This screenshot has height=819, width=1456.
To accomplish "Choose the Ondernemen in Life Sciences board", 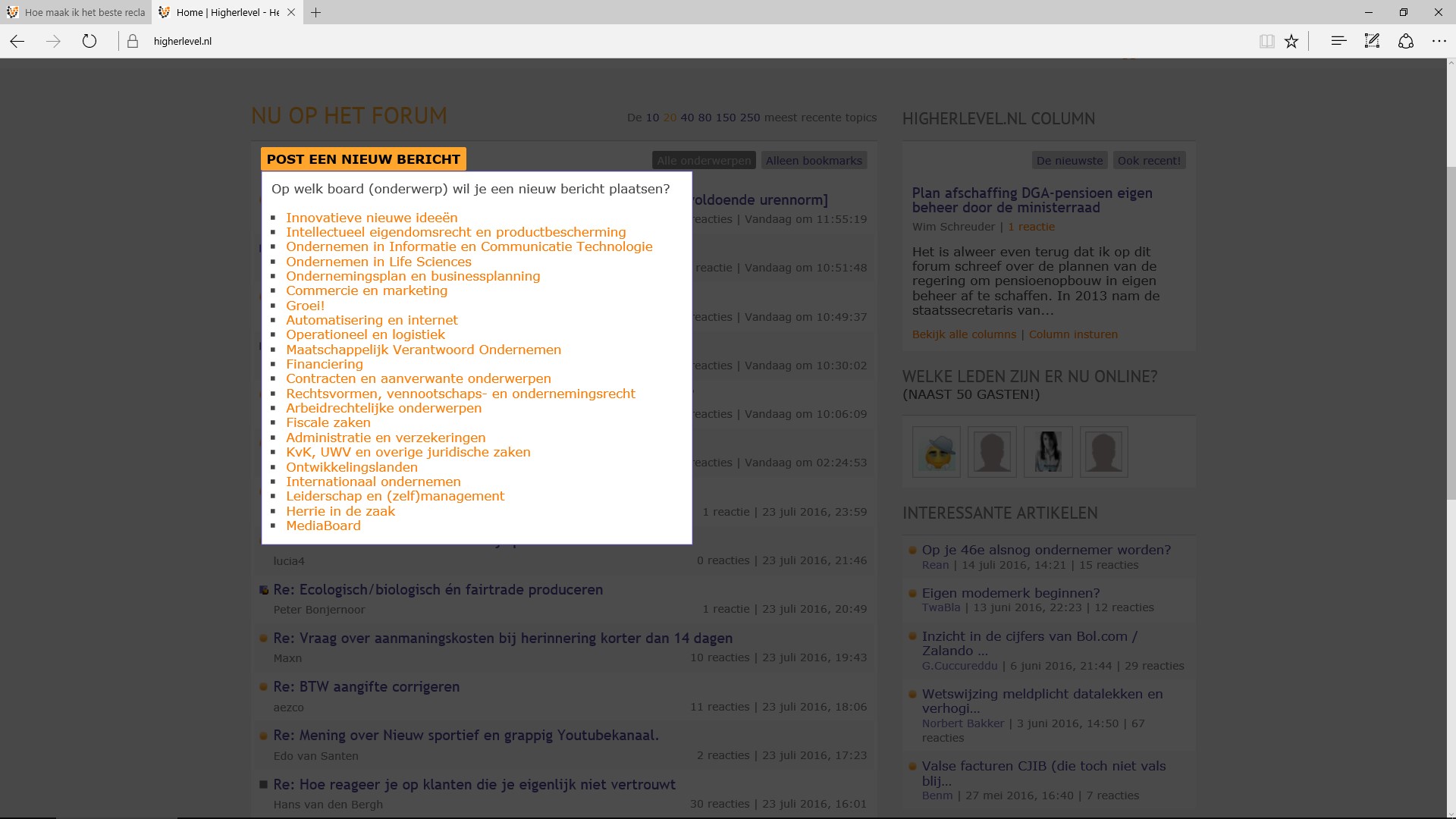I will [x=378, y=262].
